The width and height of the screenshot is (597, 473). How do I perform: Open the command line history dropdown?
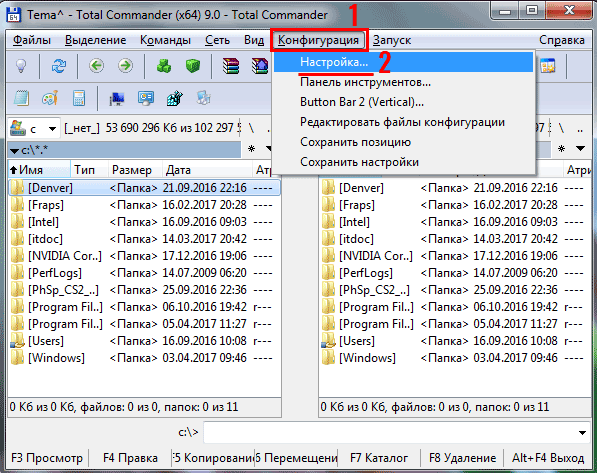[x=582, y=433]
